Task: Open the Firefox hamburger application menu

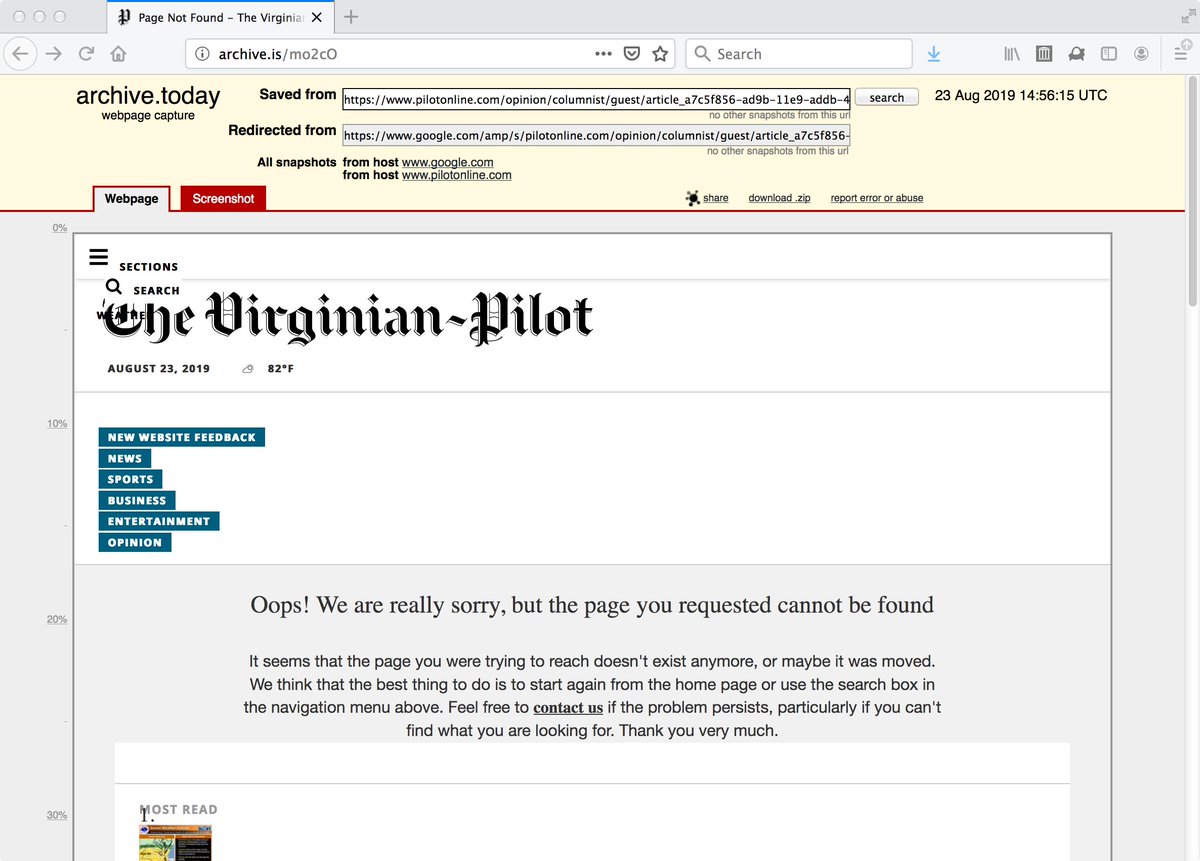Action: tap(1180, 54)
